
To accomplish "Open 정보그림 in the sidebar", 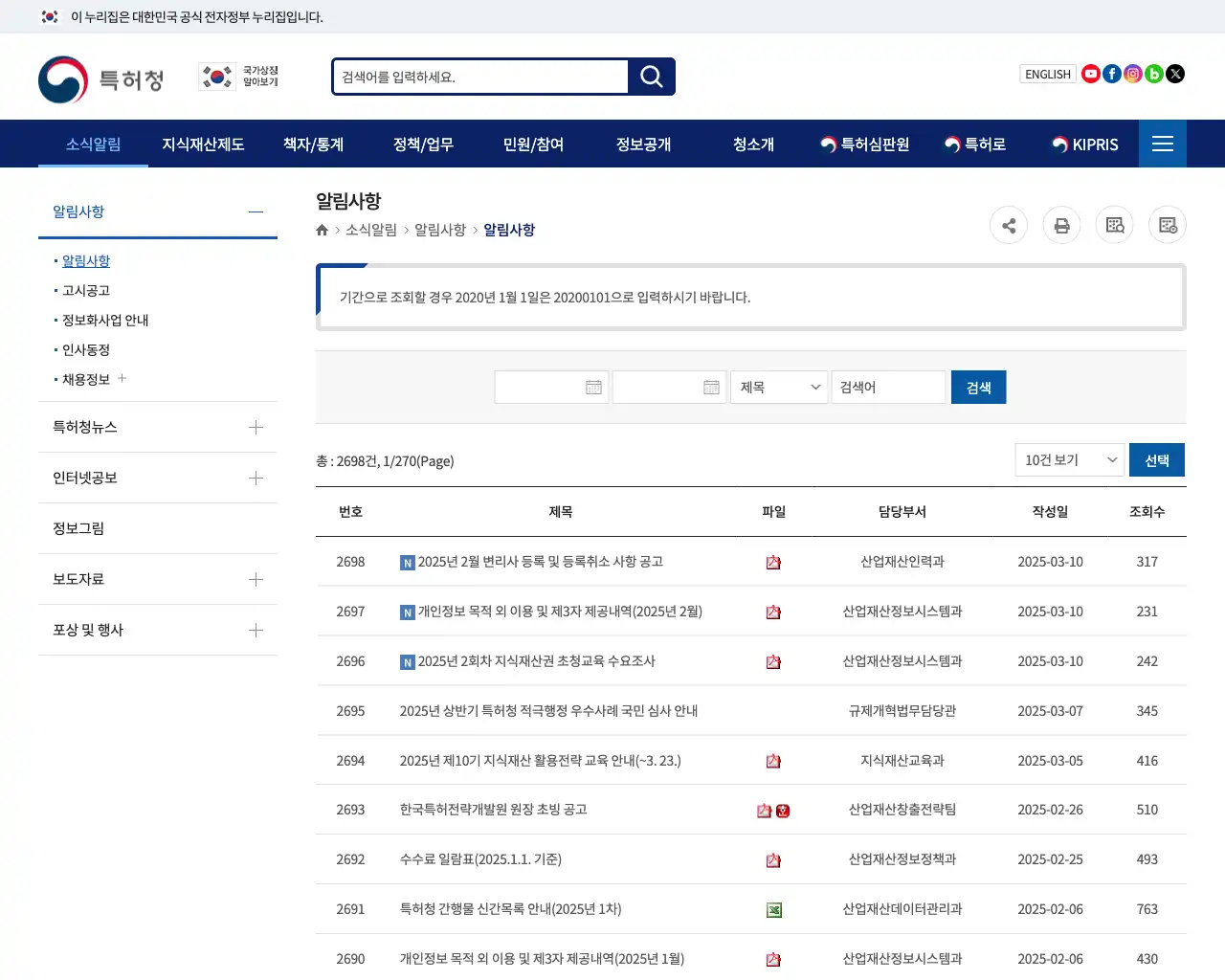I will [78, 528].
